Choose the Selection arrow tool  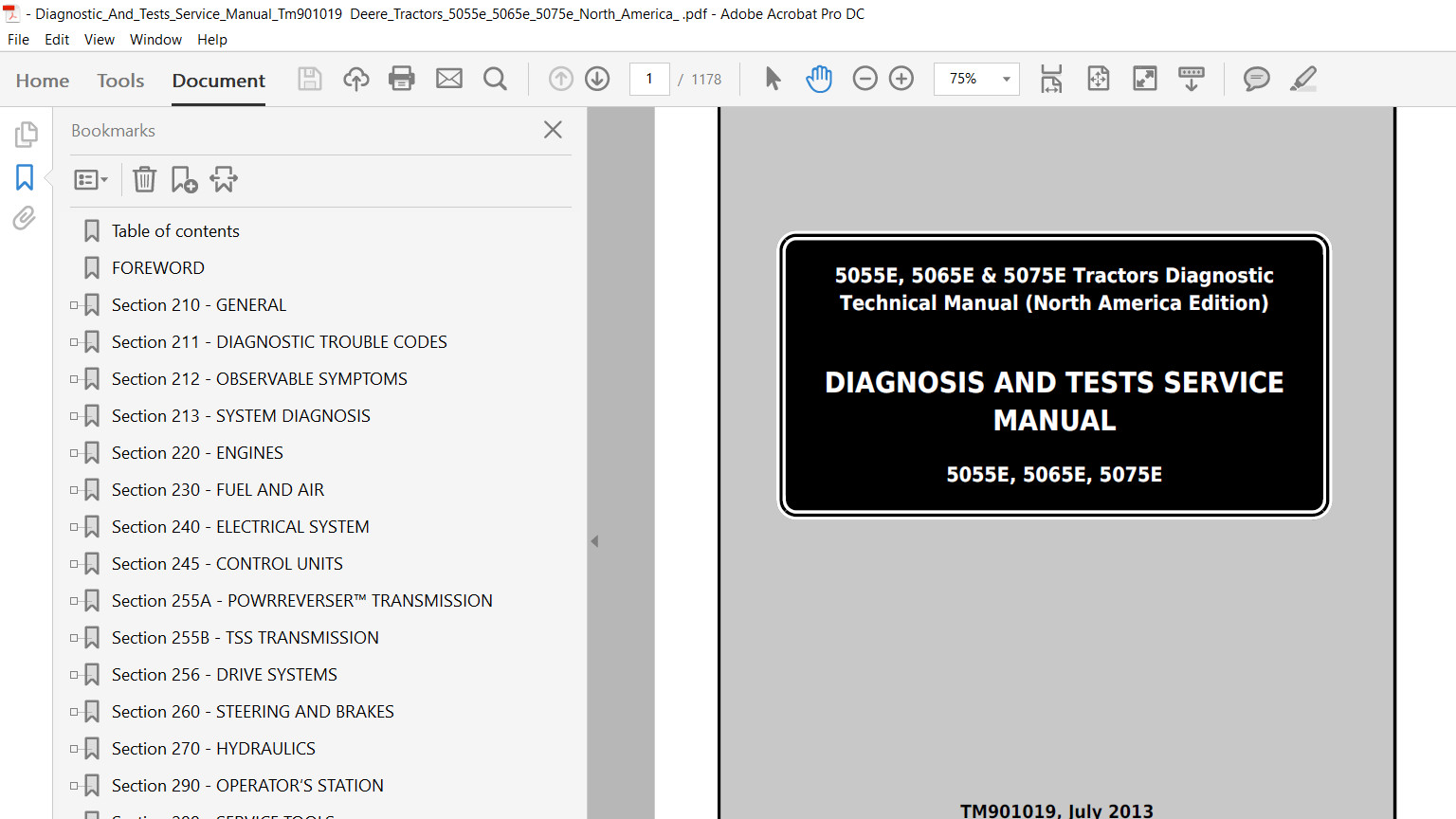(x=773, y=79)
